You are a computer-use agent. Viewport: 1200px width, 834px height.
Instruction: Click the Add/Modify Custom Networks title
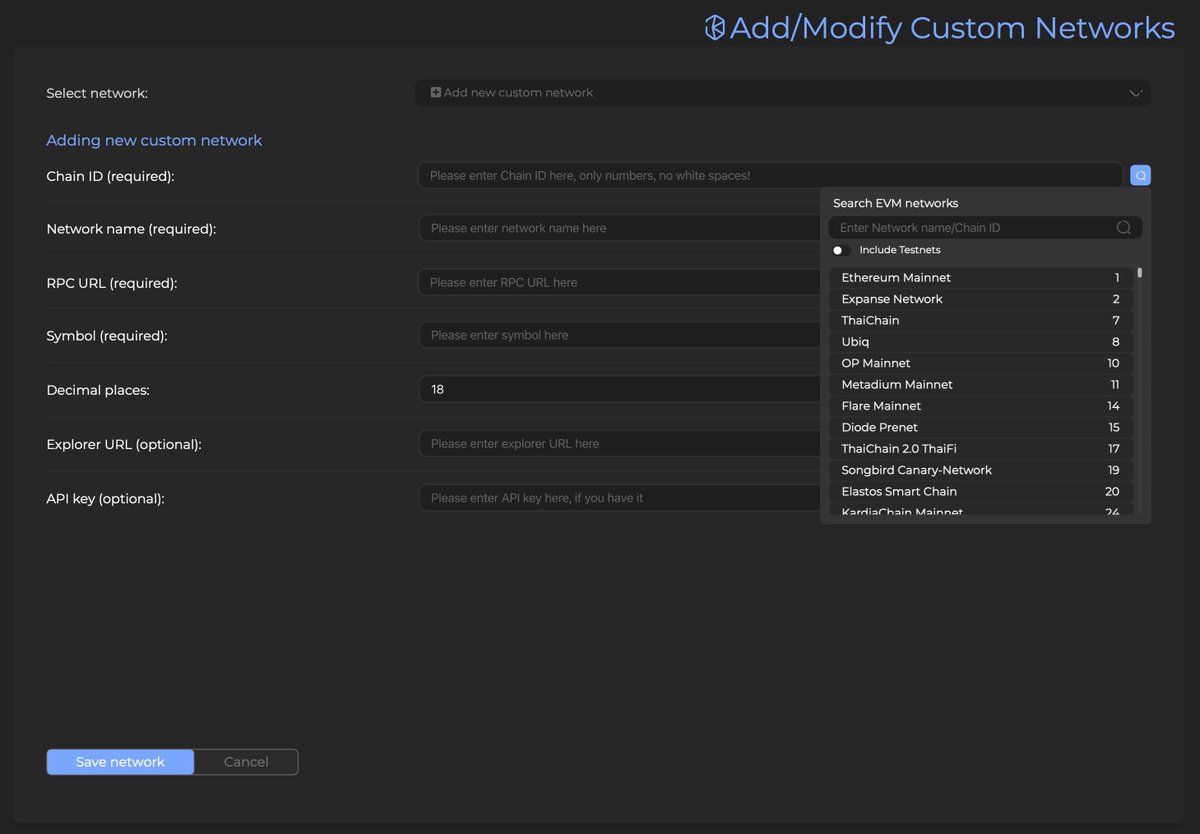coord(952,28)
